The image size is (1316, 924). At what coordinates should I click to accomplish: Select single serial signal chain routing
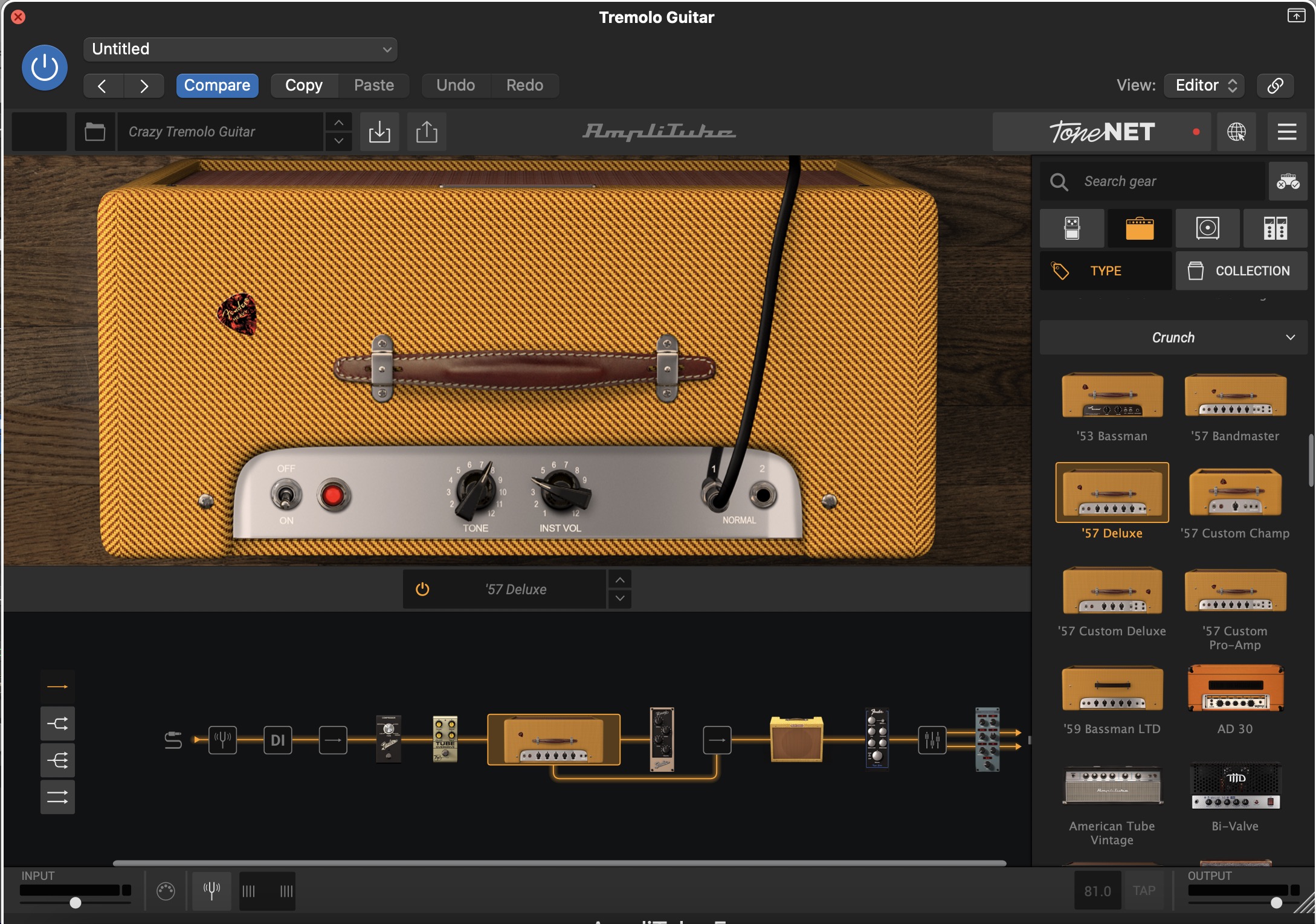tap(57, 687)
